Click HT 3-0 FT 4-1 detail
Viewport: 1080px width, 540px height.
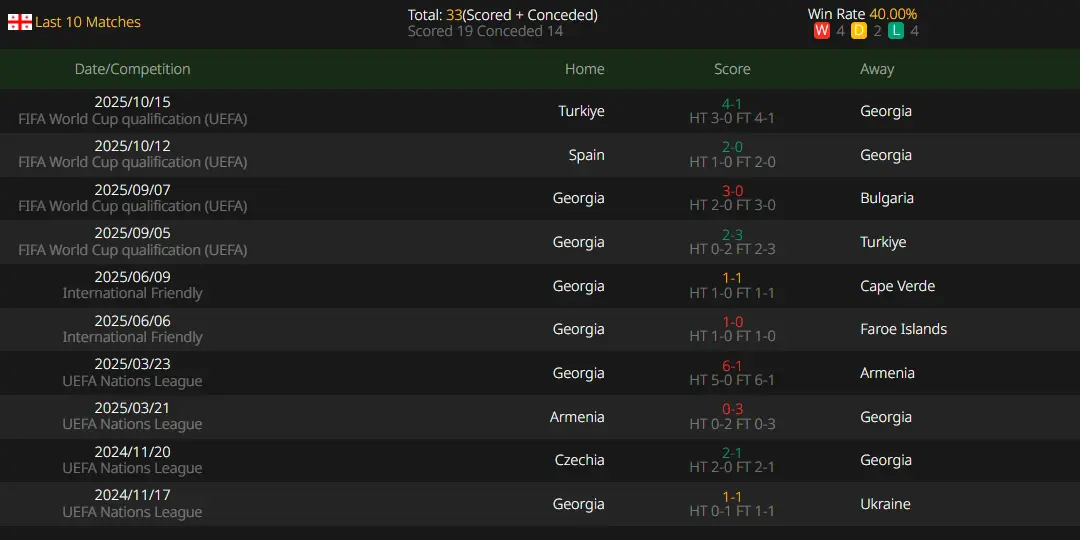tap(732, 118)
